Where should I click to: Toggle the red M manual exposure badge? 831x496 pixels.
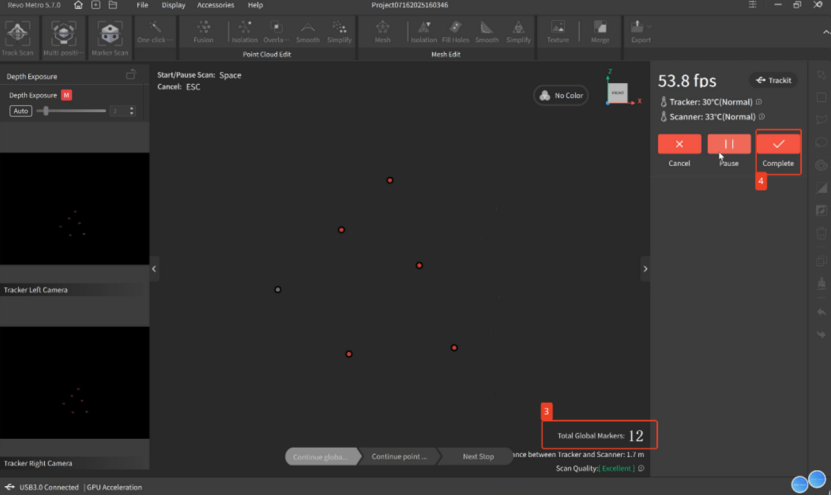point(66,95)
